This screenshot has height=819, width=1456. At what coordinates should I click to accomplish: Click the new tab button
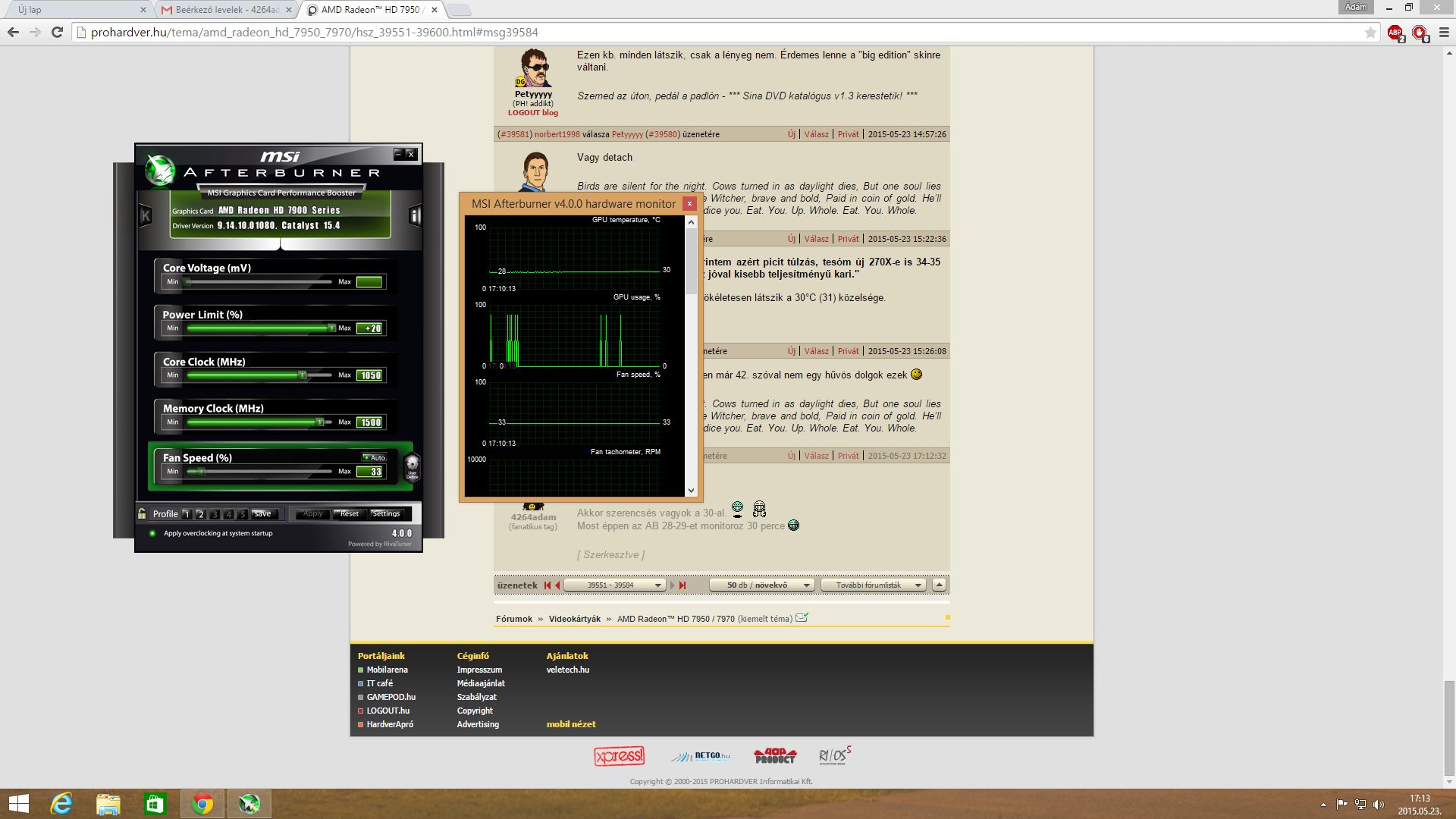pyautogui.click(x=459, y=10)
